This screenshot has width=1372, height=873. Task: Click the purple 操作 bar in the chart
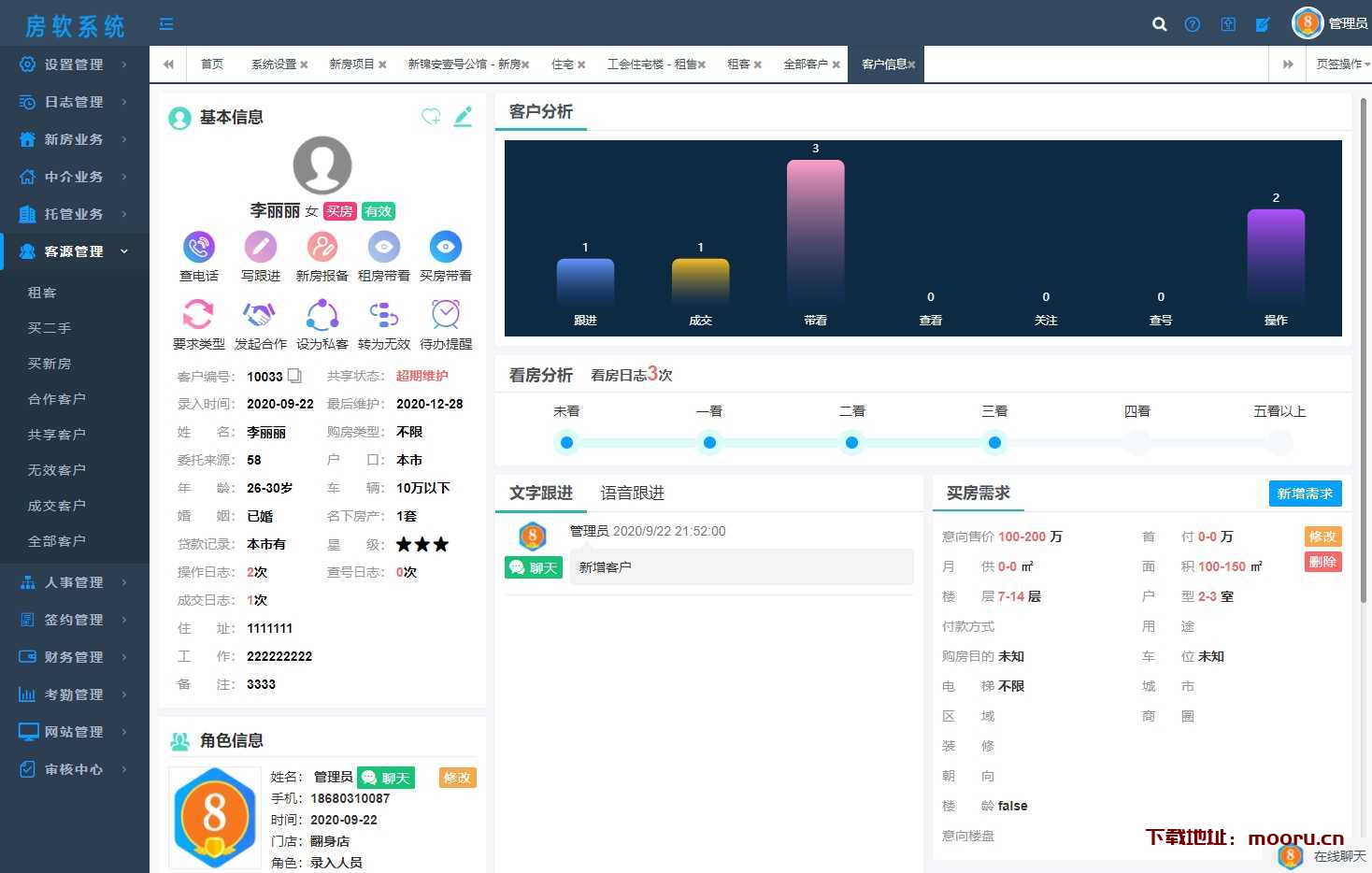[1276, 259]
